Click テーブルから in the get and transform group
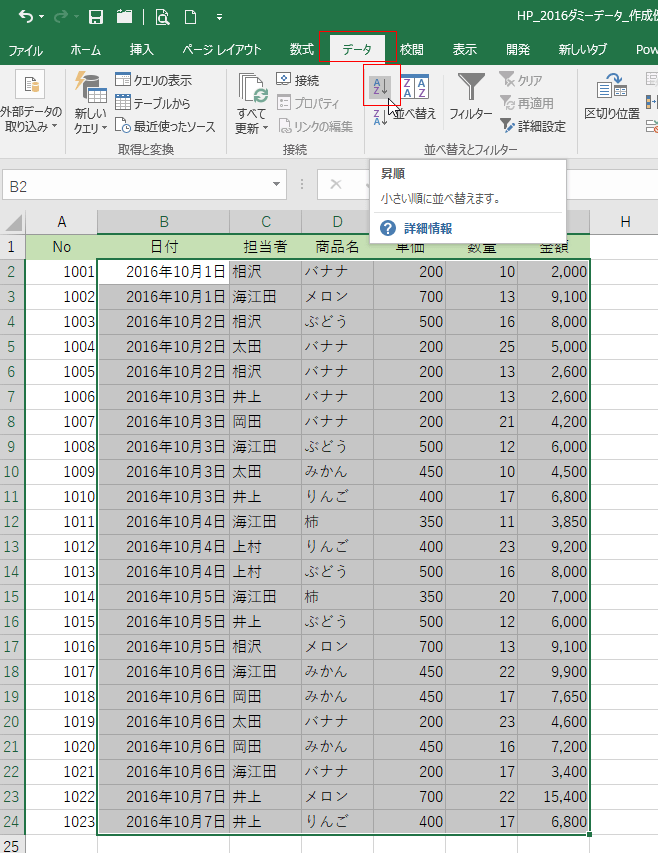This screenshot has width=658, height=853. pyautogui.click(x=152, y=102)
